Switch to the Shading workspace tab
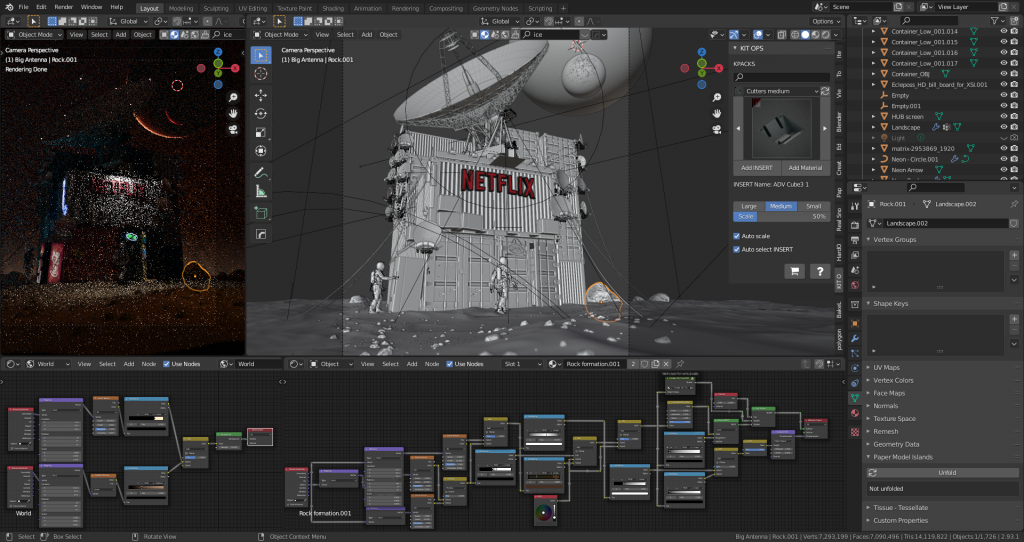Viewport: 1024px width, 542px height. 333,8
